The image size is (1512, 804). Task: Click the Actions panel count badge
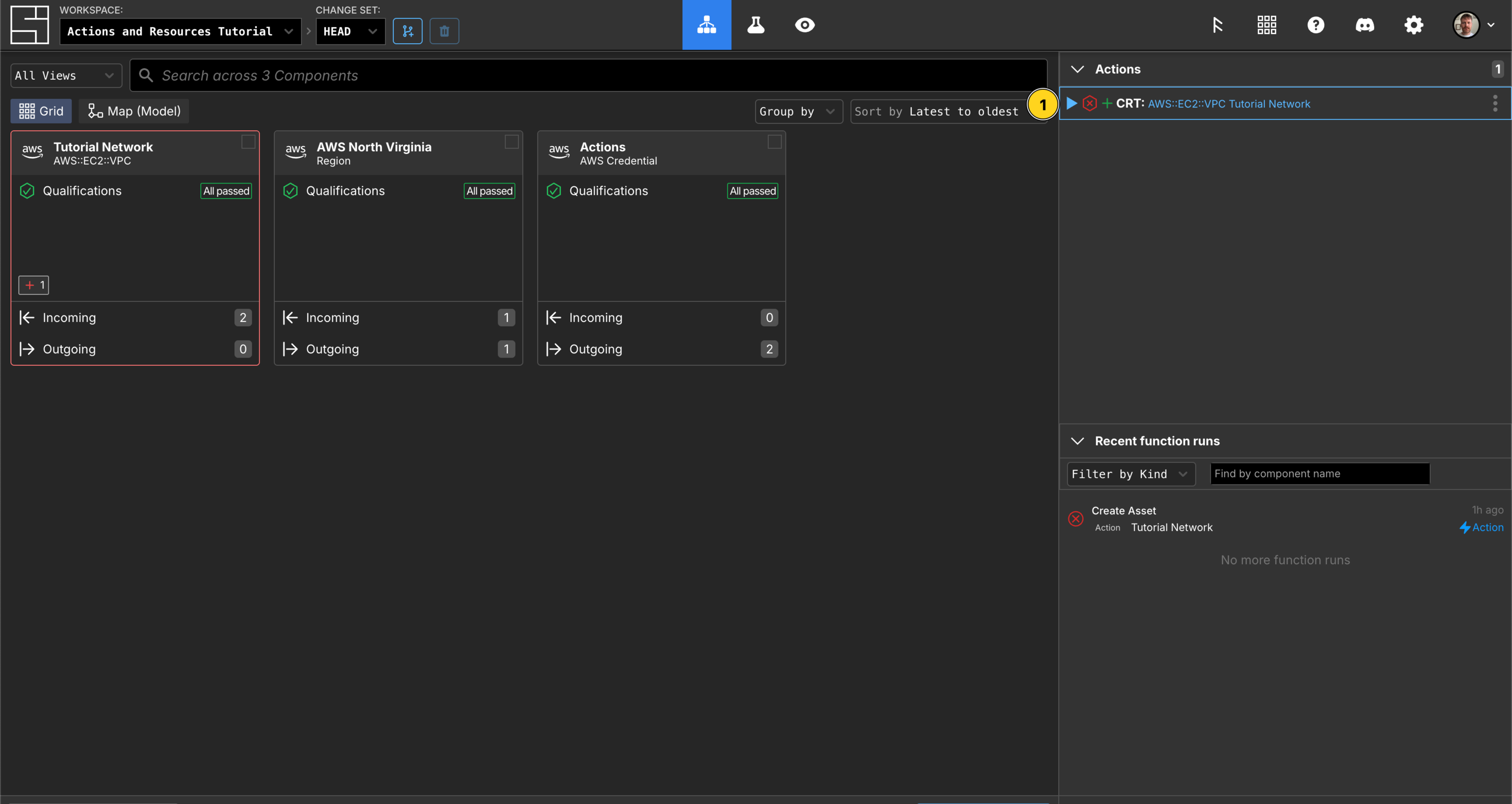(x=1498, y=69)
